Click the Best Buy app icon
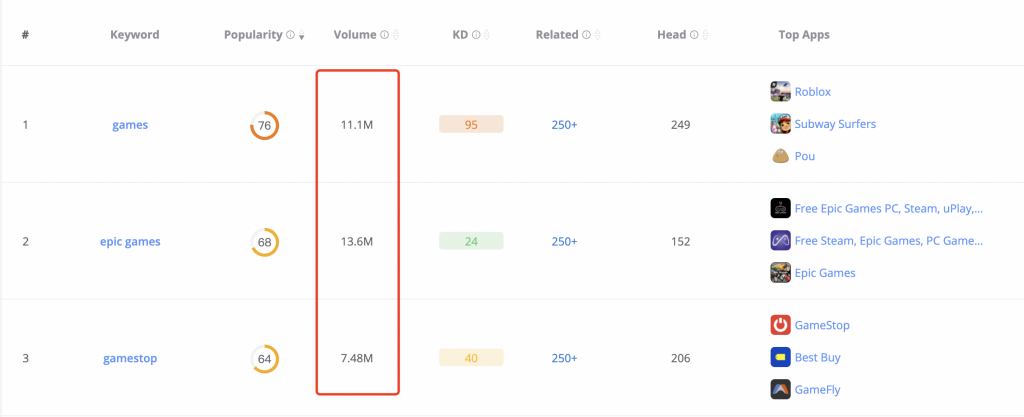This screenshot has width=1024, height=417. (x=780, y=357)
